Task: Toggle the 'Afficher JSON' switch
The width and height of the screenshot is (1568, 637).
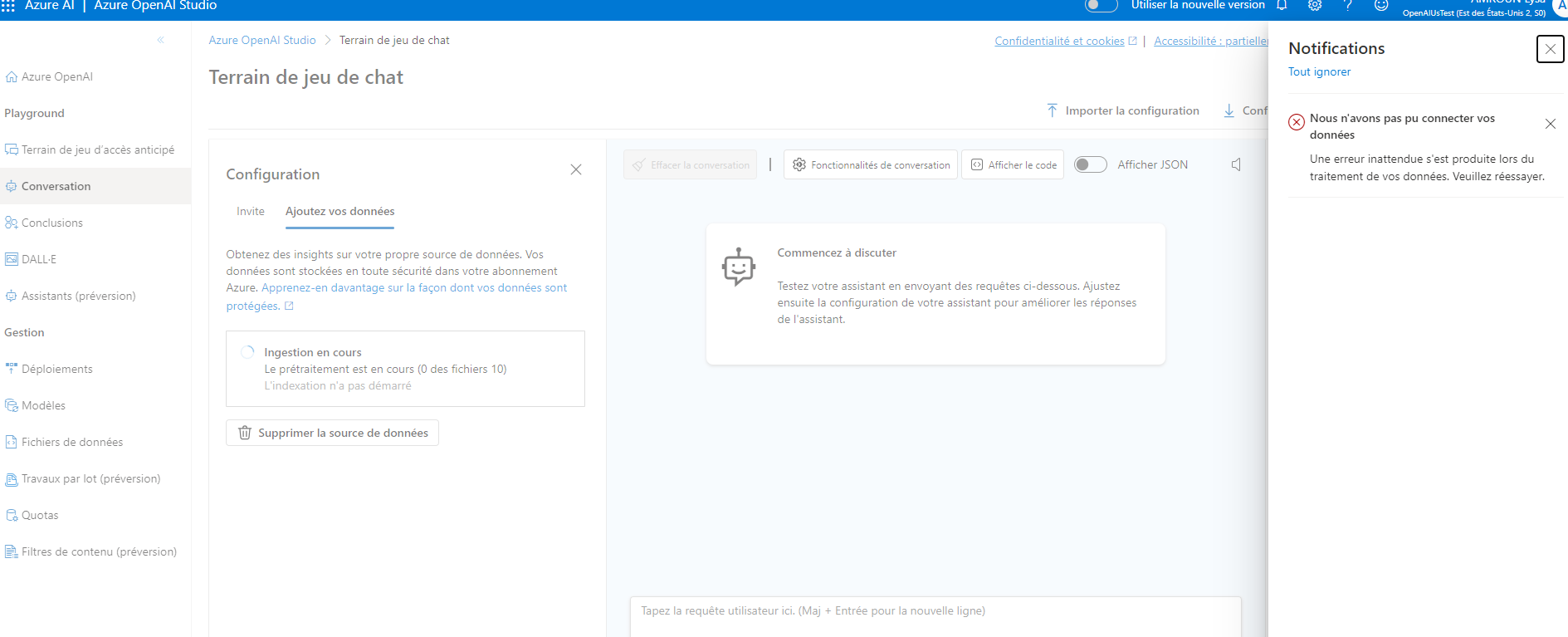Action: 1091,164
